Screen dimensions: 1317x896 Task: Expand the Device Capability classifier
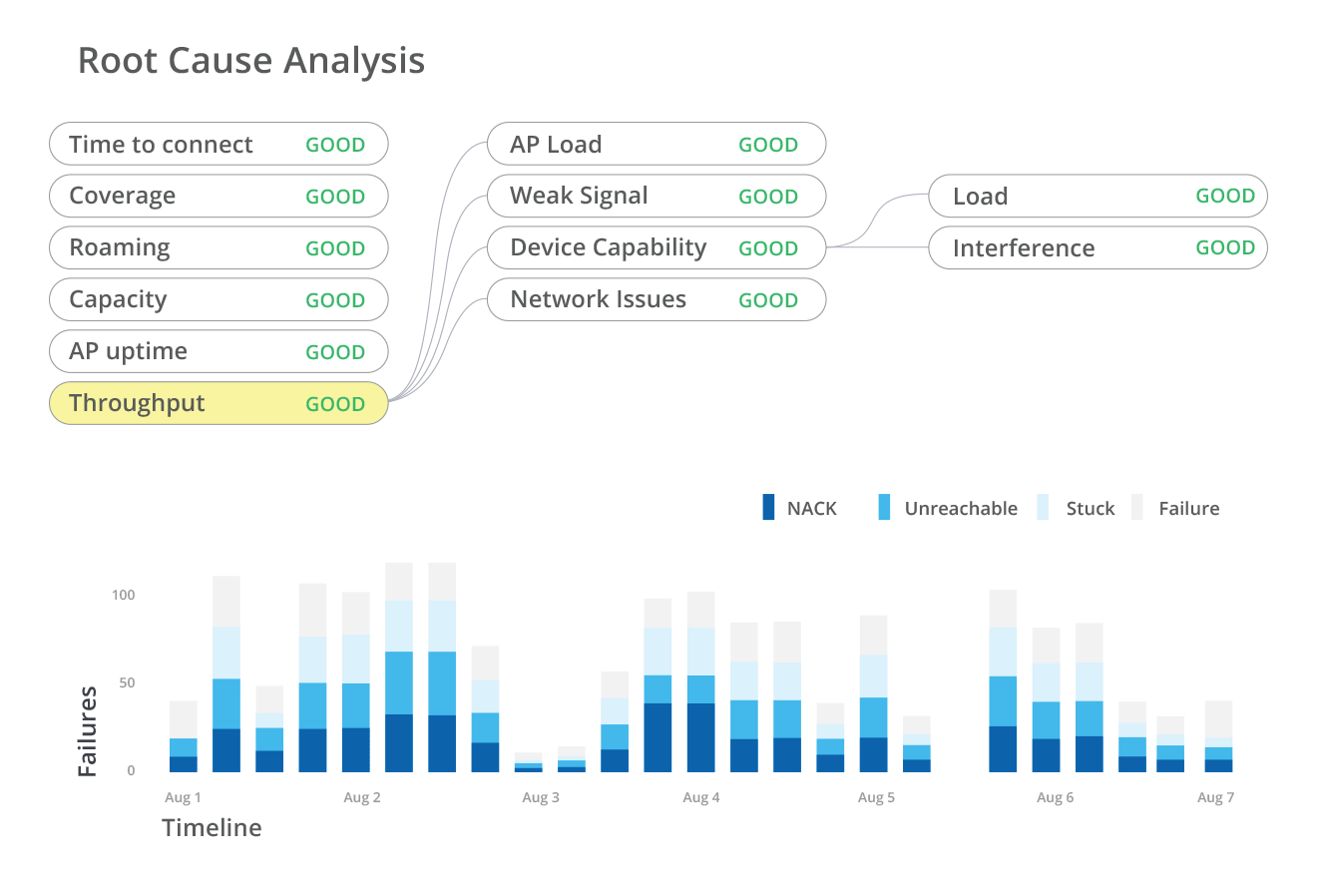coord(656,247)
